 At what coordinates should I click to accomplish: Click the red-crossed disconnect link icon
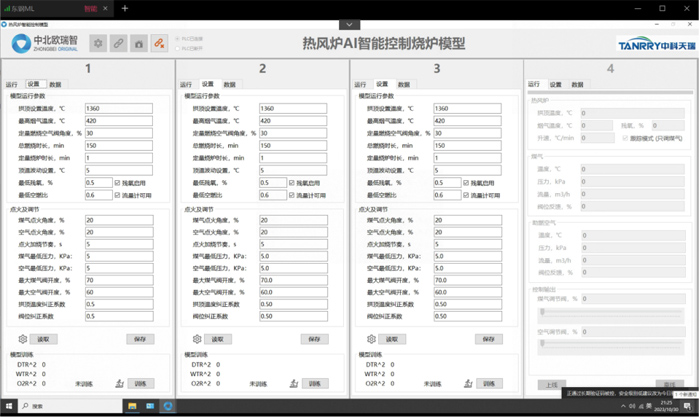pyautogui.click(x=159, y=43)
